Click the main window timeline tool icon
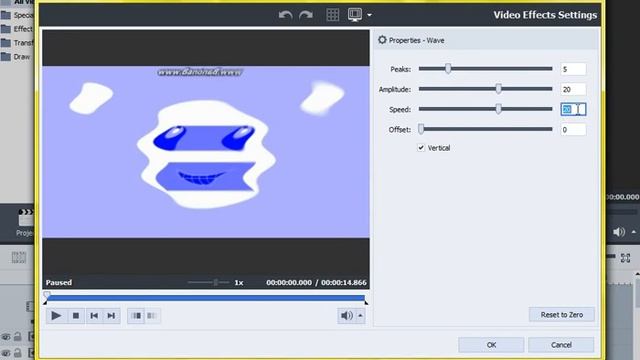640x360 pixels. pyautogui.click(x=18, y=258)
